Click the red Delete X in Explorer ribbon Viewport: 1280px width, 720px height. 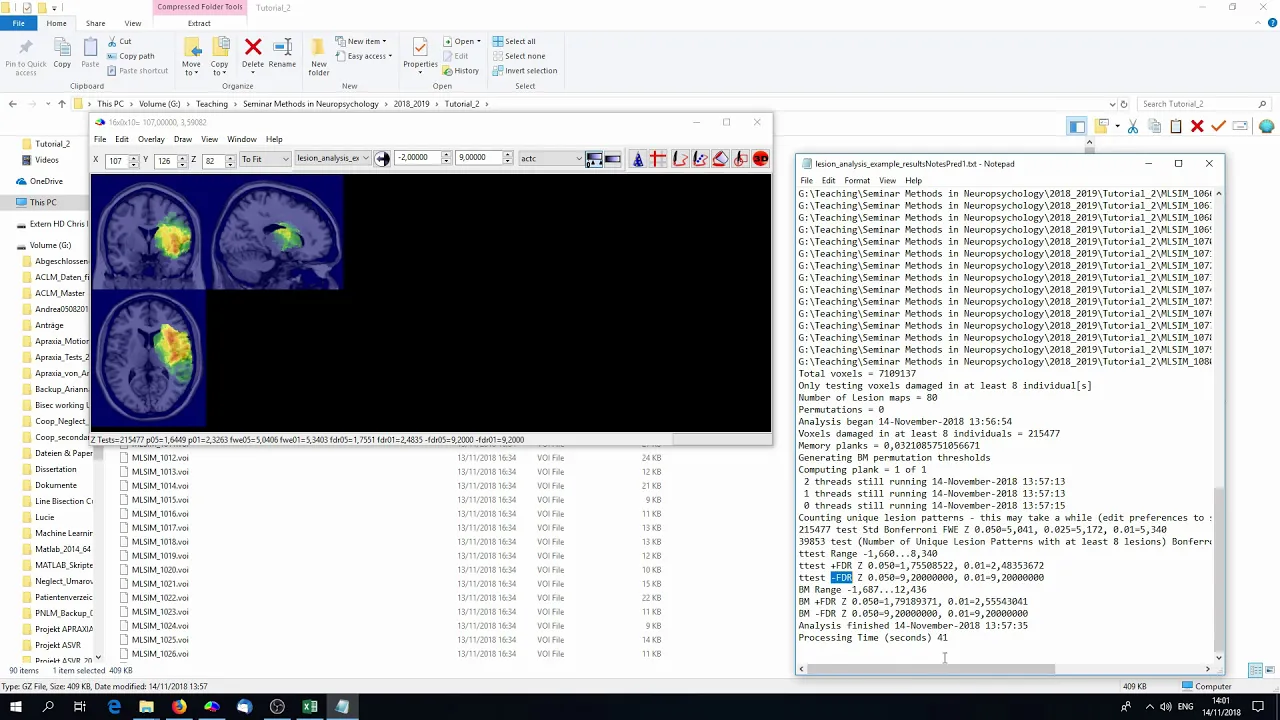(253, 53)
